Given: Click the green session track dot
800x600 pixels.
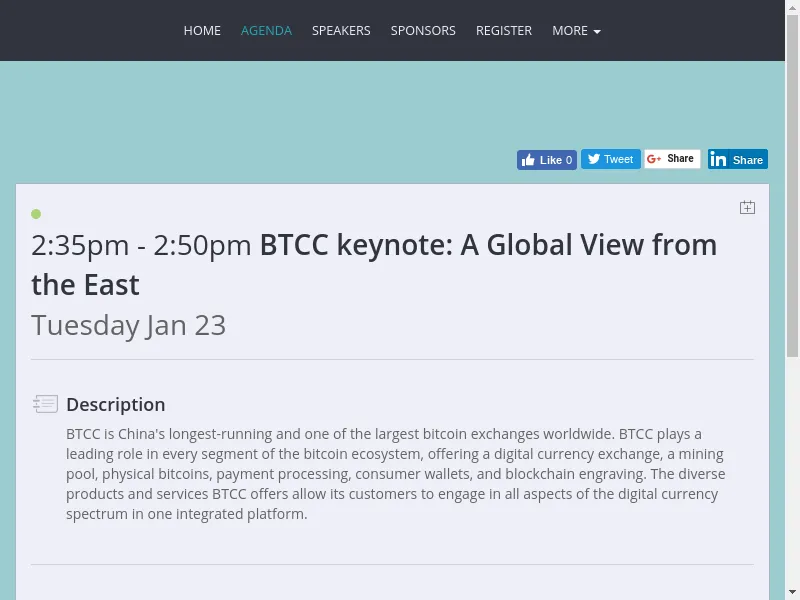Looking at the screenshot, I should (x=36, y=214).
